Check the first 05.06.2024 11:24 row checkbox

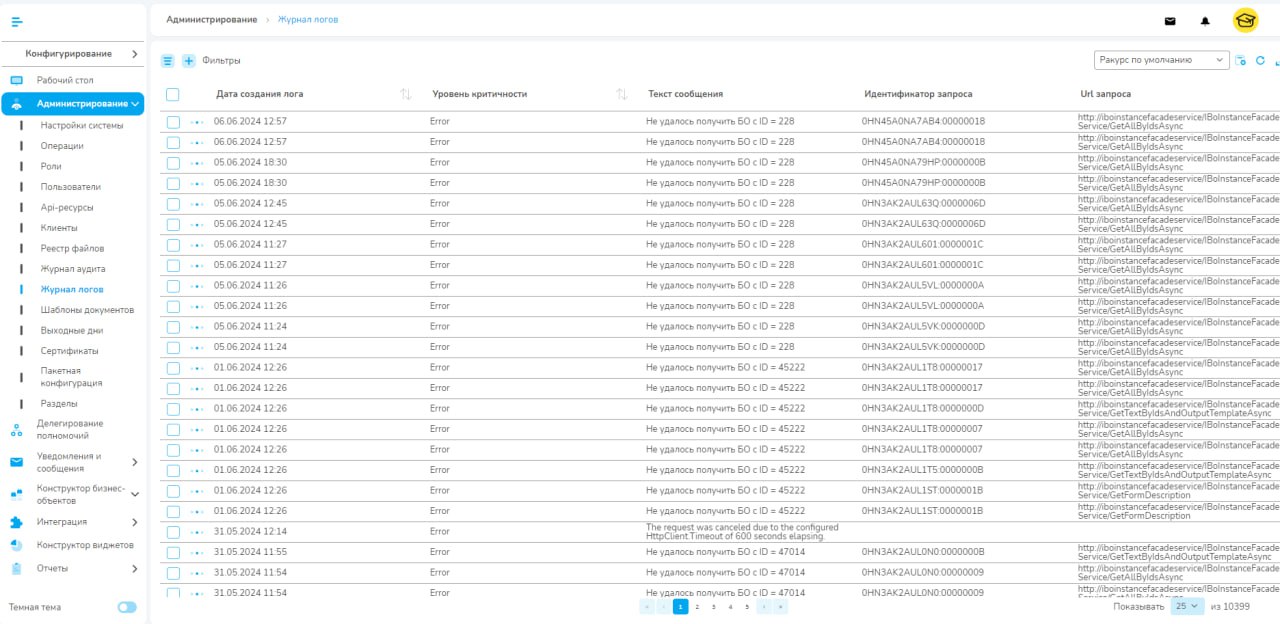[x=173, y=327]
